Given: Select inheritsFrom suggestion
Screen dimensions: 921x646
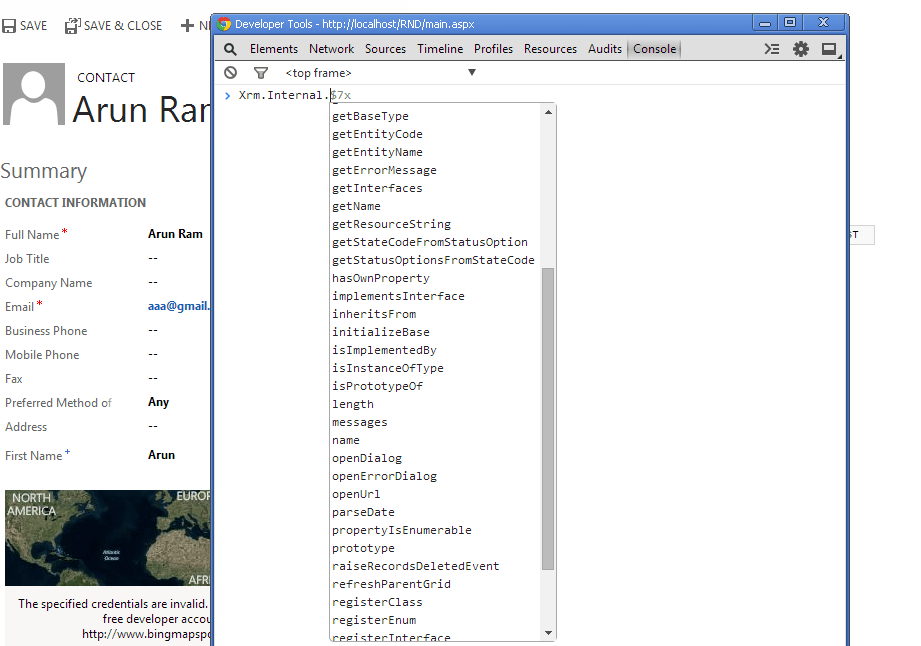Looking at the screenshot, I should (374, 314).
